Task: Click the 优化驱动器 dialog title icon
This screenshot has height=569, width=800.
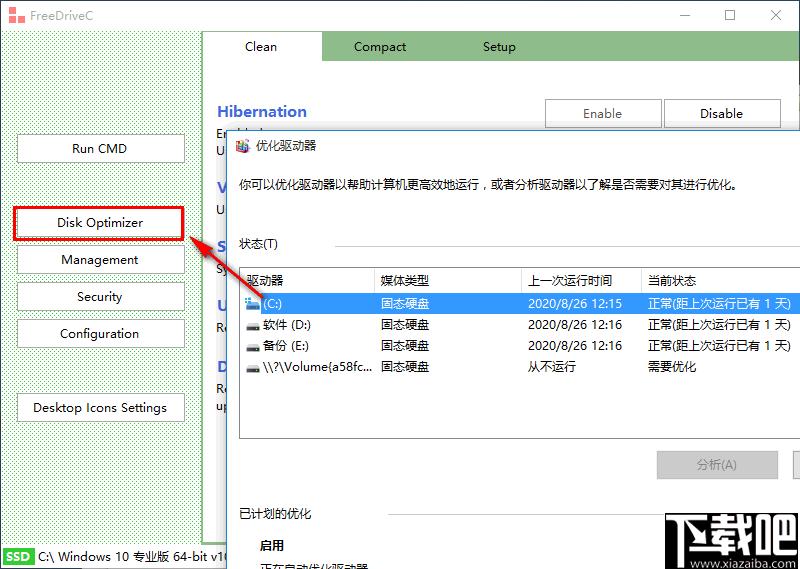Action: coord(243,146)
